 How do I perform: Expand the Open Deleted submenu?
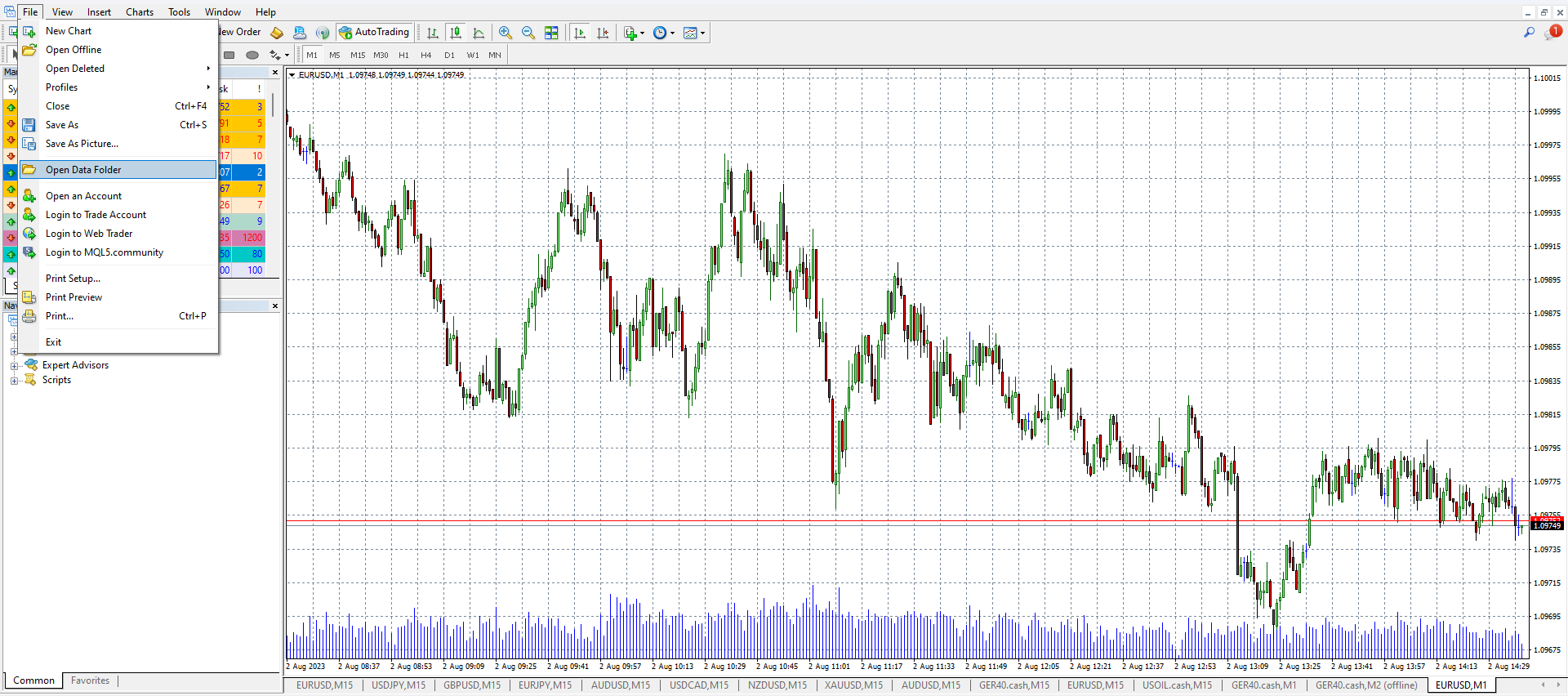(x=118, y=69)
